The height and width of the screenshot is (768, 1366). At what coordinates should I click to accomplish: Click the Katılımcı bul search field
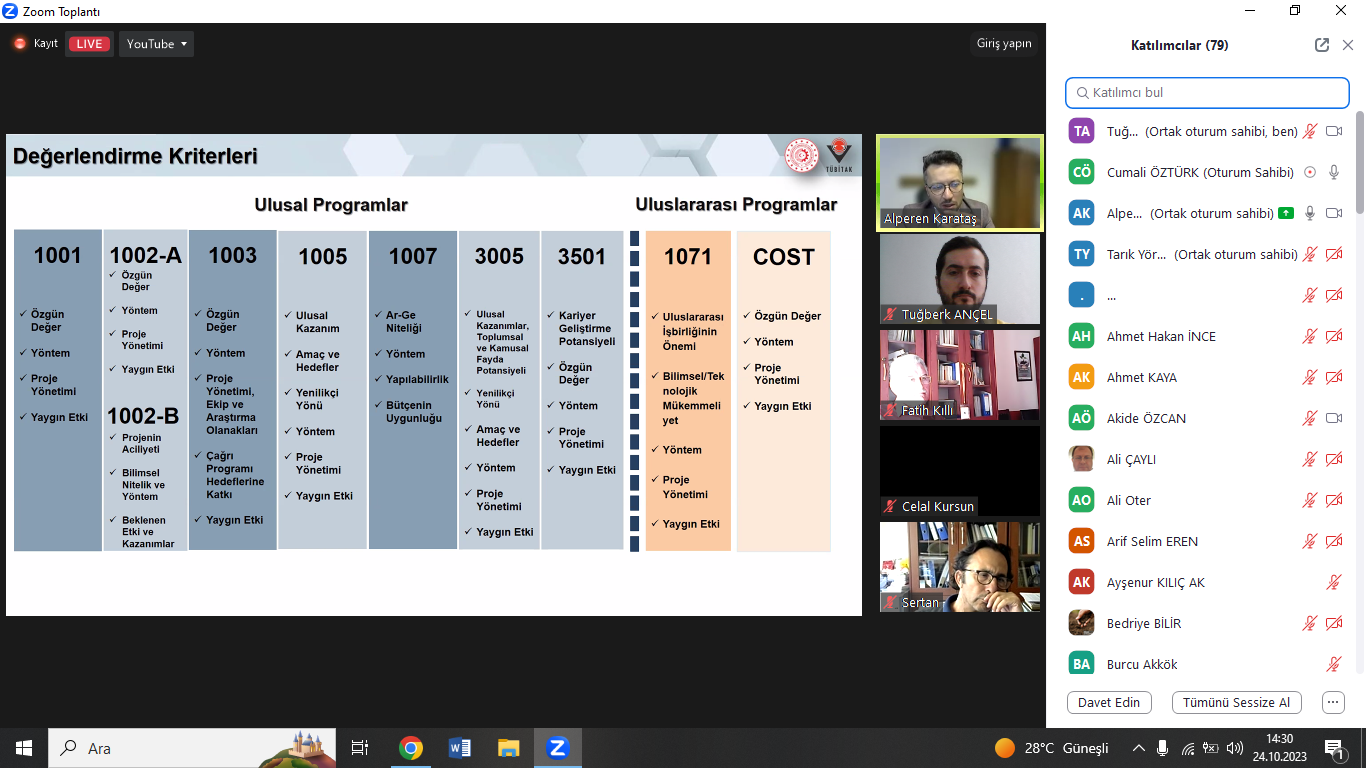(1208, 93)
